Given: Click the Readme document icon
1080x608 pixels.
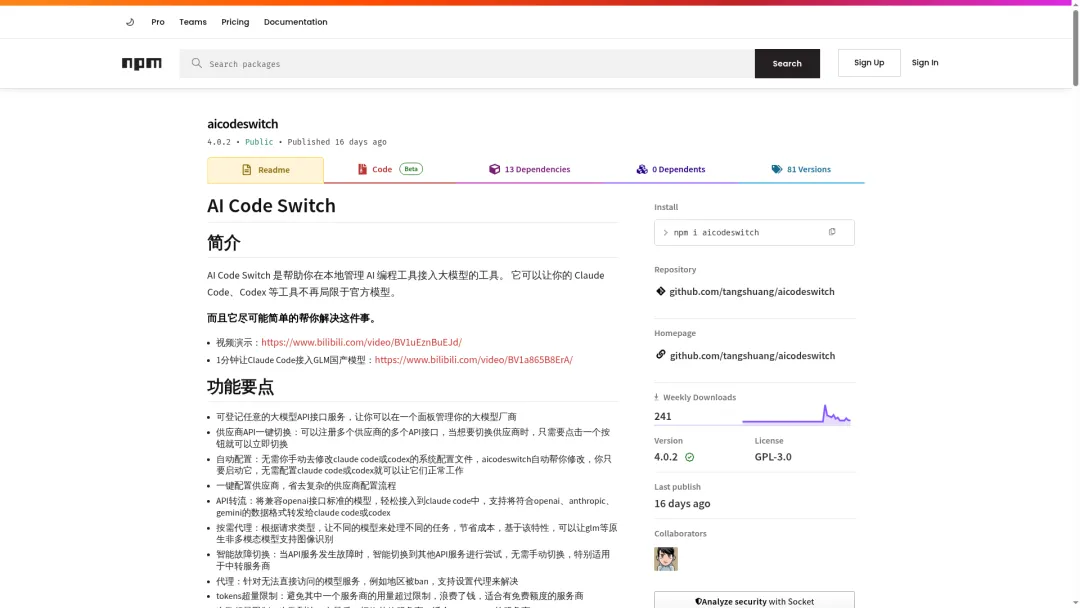Looking at the screenshot, I should click(x=247, y=169).
